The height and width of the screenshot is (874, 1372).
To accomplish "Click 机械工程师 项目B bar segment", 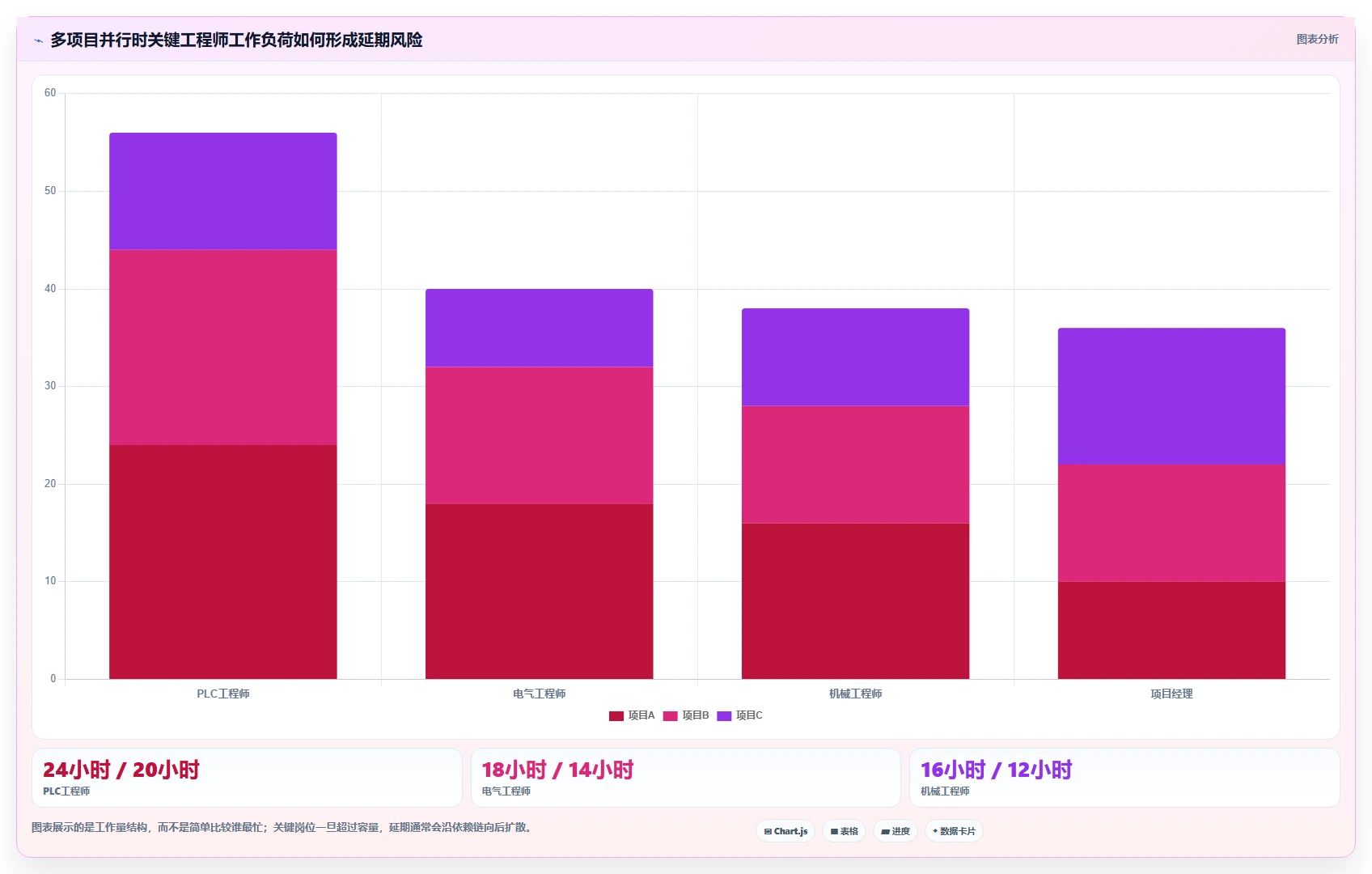I will pos(855,465).
